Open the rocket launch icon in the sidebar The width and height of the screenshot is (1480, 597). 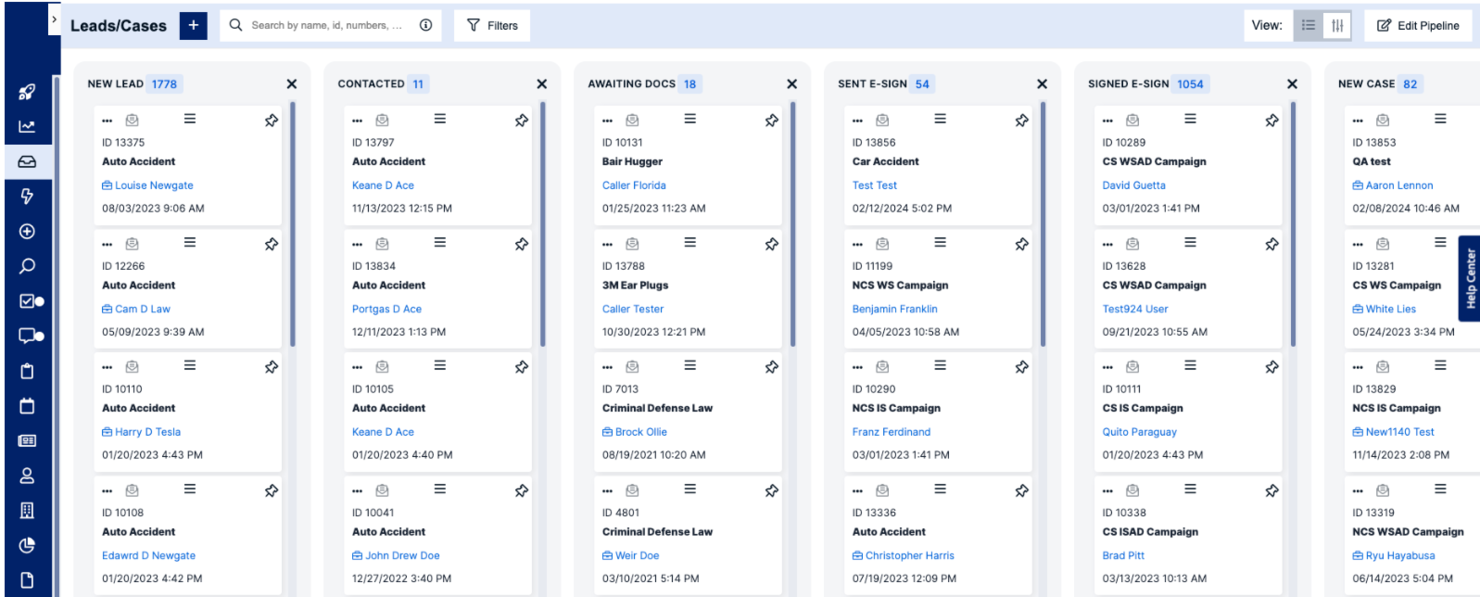coord(28,91)
